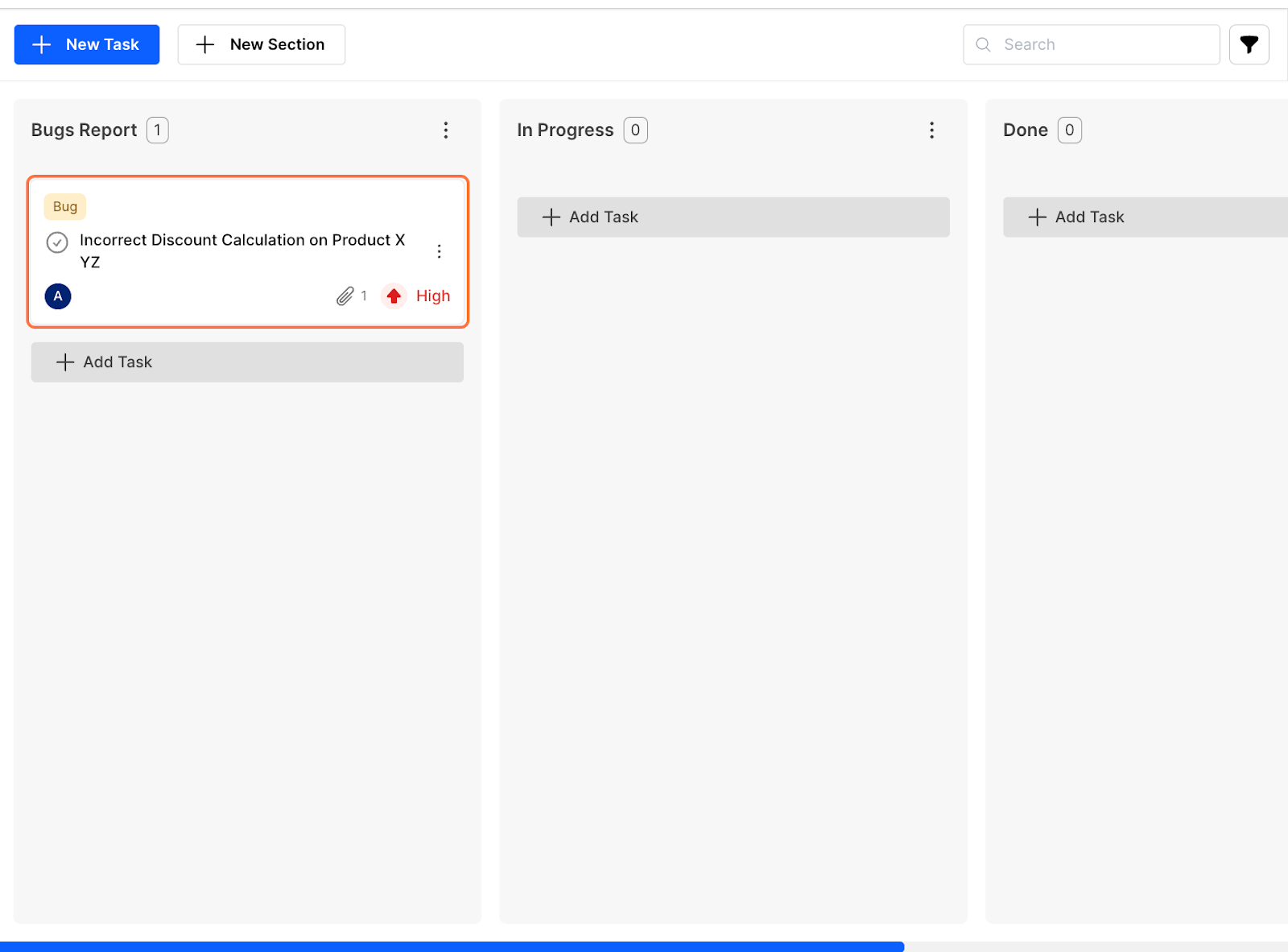Click the In Progress task count badge
The height and width of the screenshot is (952, 1288).
click(636, 130)
